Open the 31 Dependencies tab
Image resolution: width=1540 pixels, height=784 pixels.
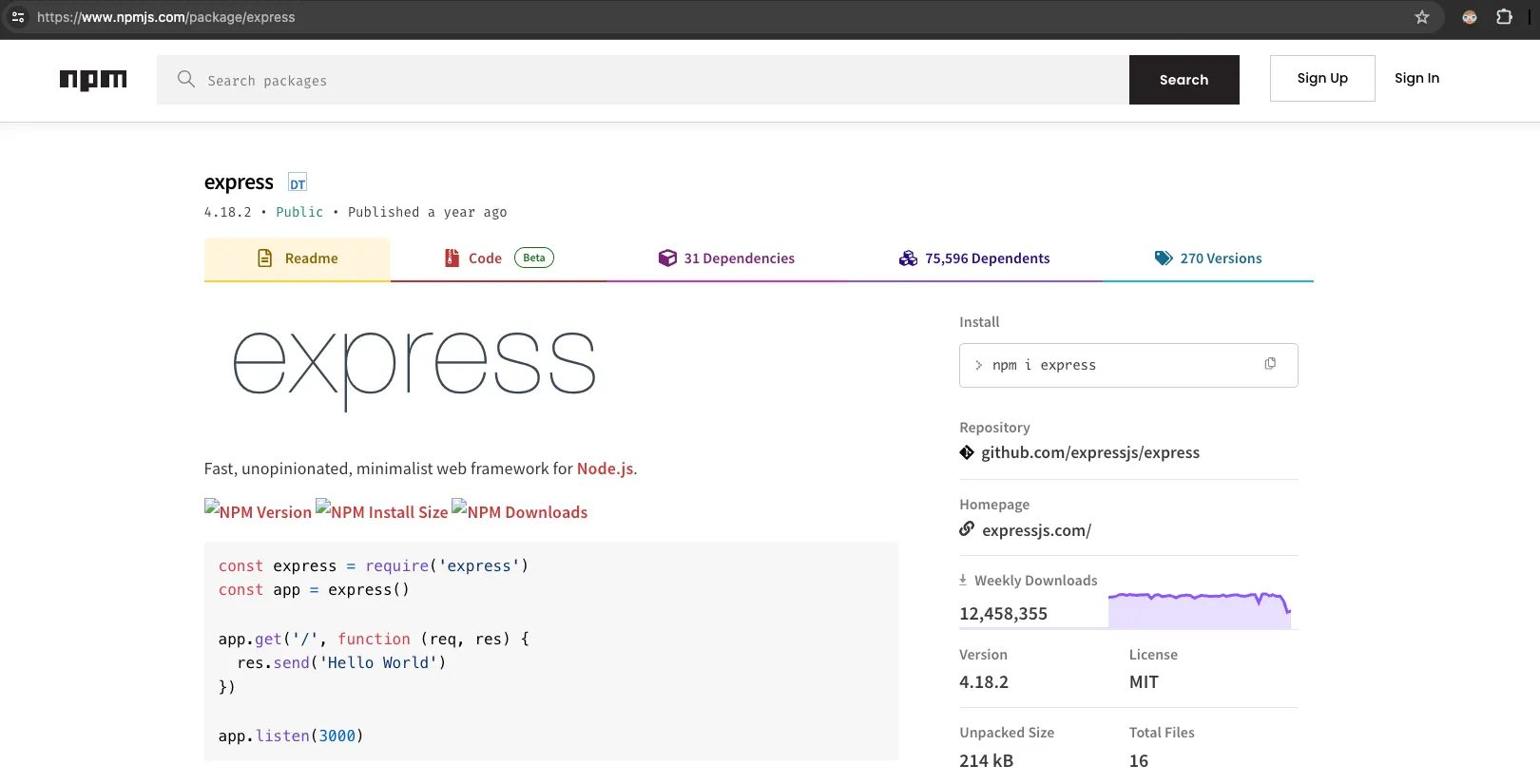[726, 258]
